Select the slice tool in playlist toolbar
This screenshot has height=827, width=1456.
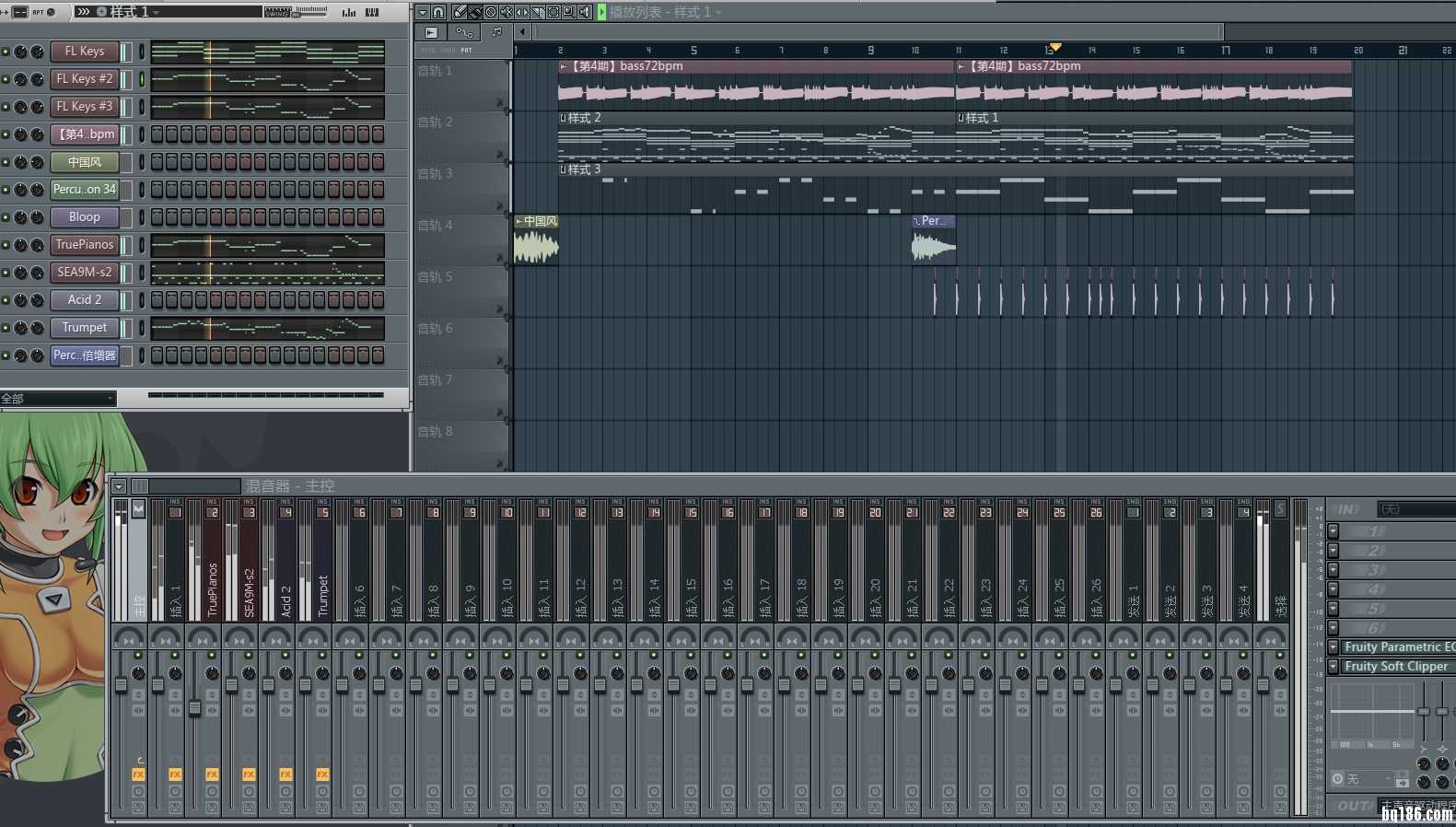tap(537, 12)
